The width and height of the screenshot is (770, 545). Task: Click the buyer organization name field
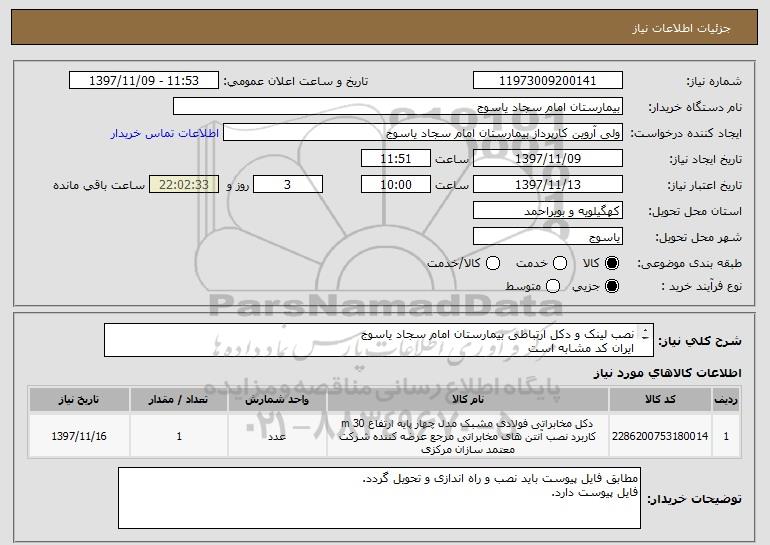coord(398,107)
